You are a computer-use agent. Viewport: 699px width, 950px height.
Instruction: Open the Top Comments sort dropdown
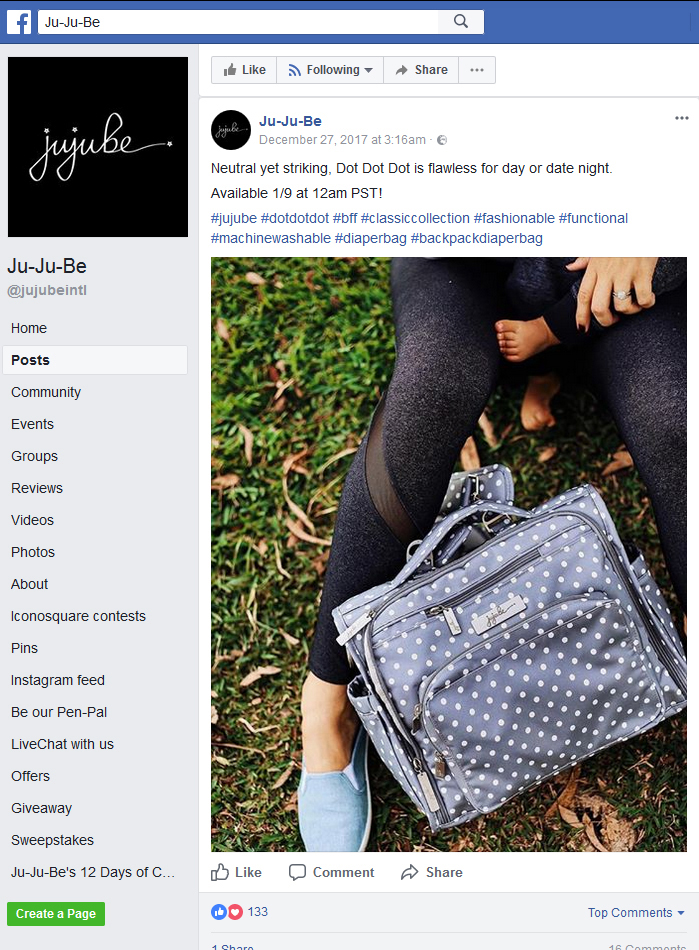tap(636, 912)
